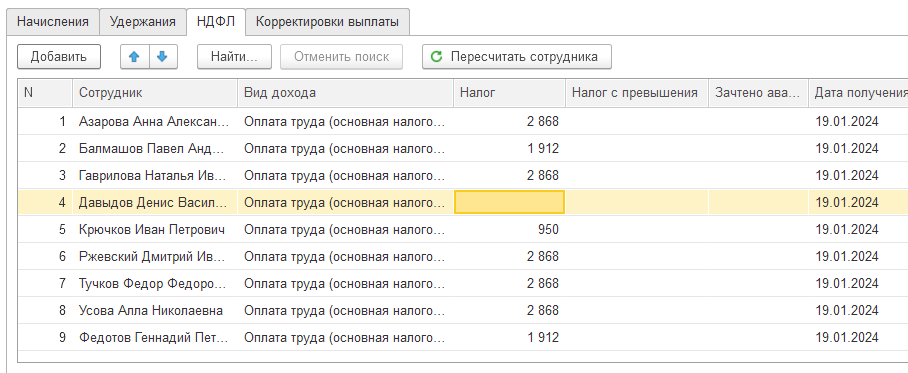Select the Усова Алла Николаевна row

(x=463, y=310)
